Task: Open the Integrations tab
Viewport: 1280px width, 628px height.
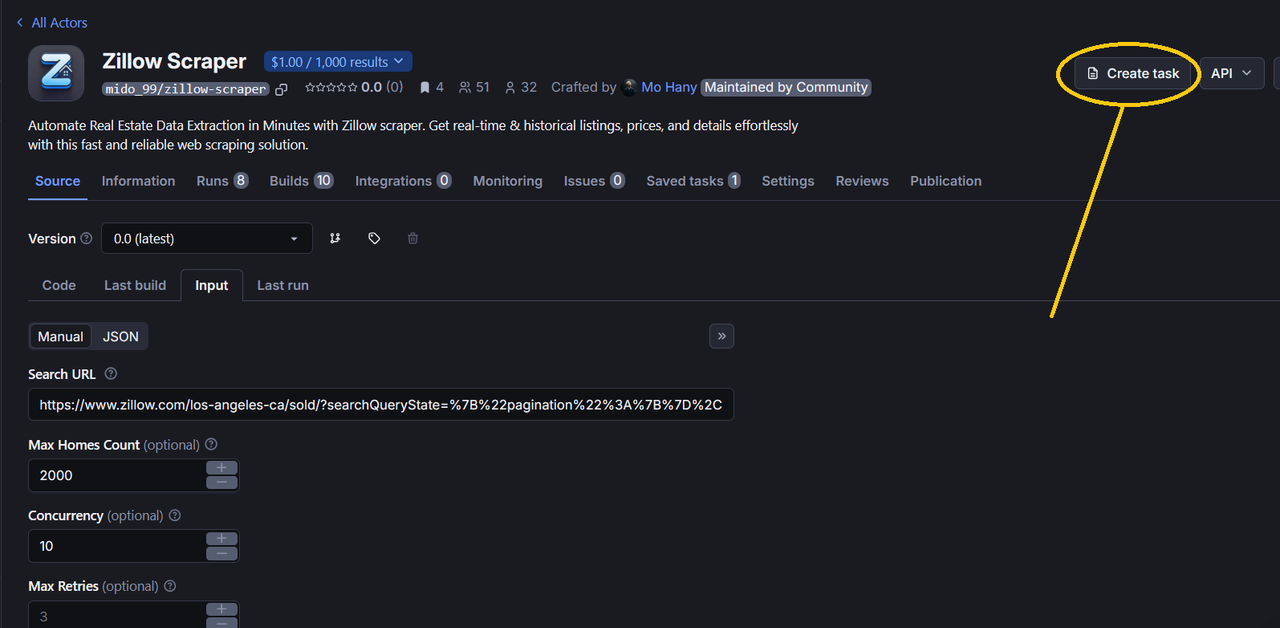Action: pos(403,181)
